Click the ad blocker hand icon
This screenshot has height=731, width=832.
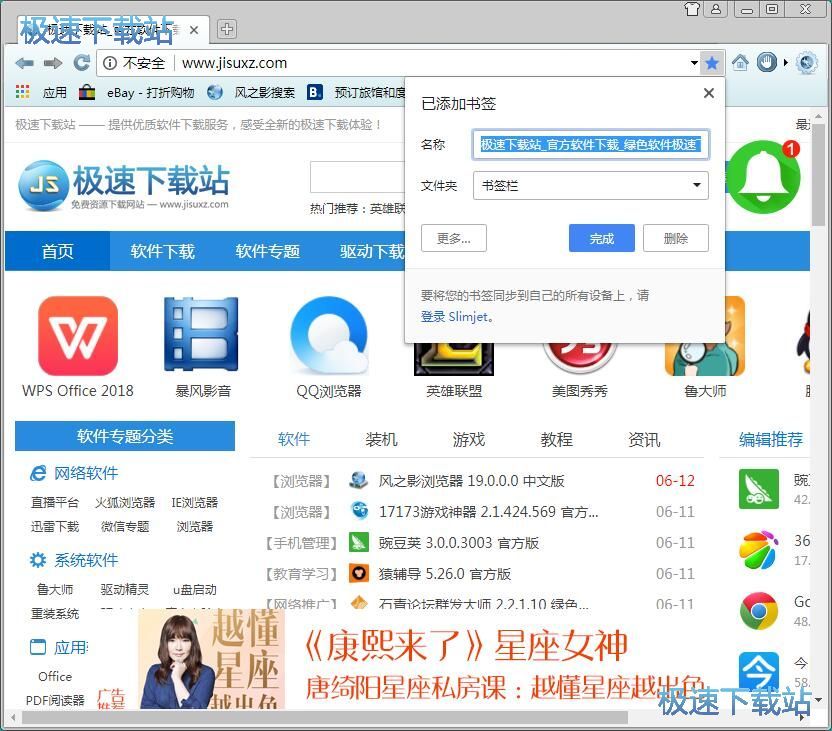tap(766, 63)
